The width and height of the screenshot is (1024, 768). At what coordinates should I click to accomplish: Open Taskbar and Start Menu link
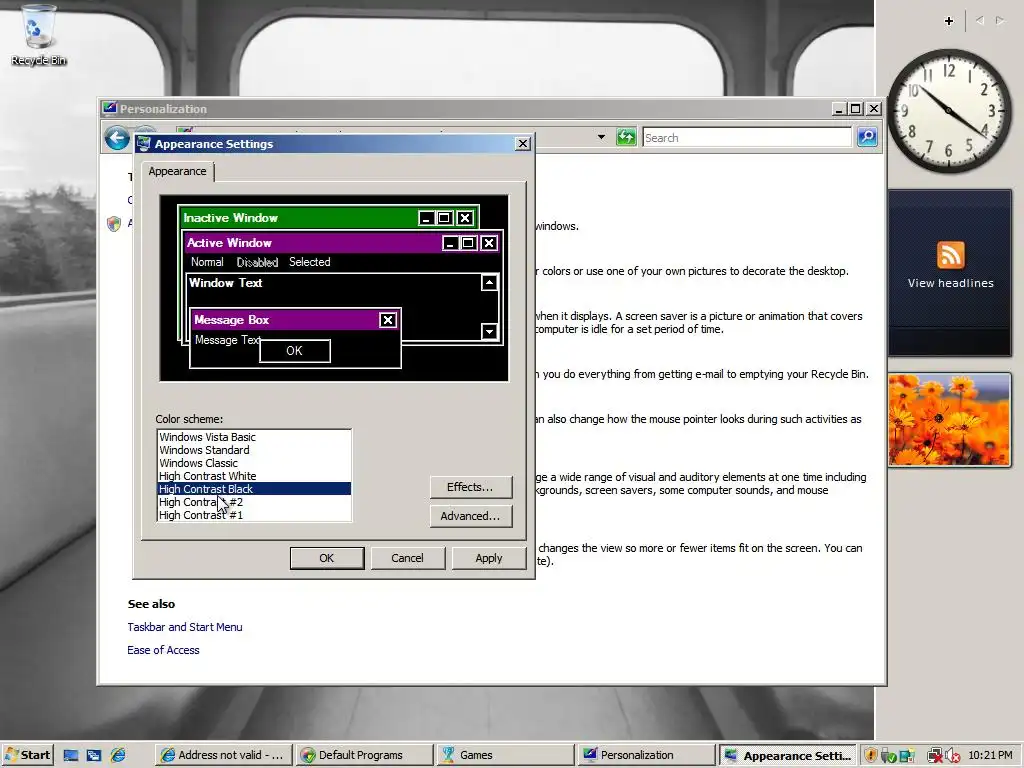pyautogui.click(x=185, y=627)
